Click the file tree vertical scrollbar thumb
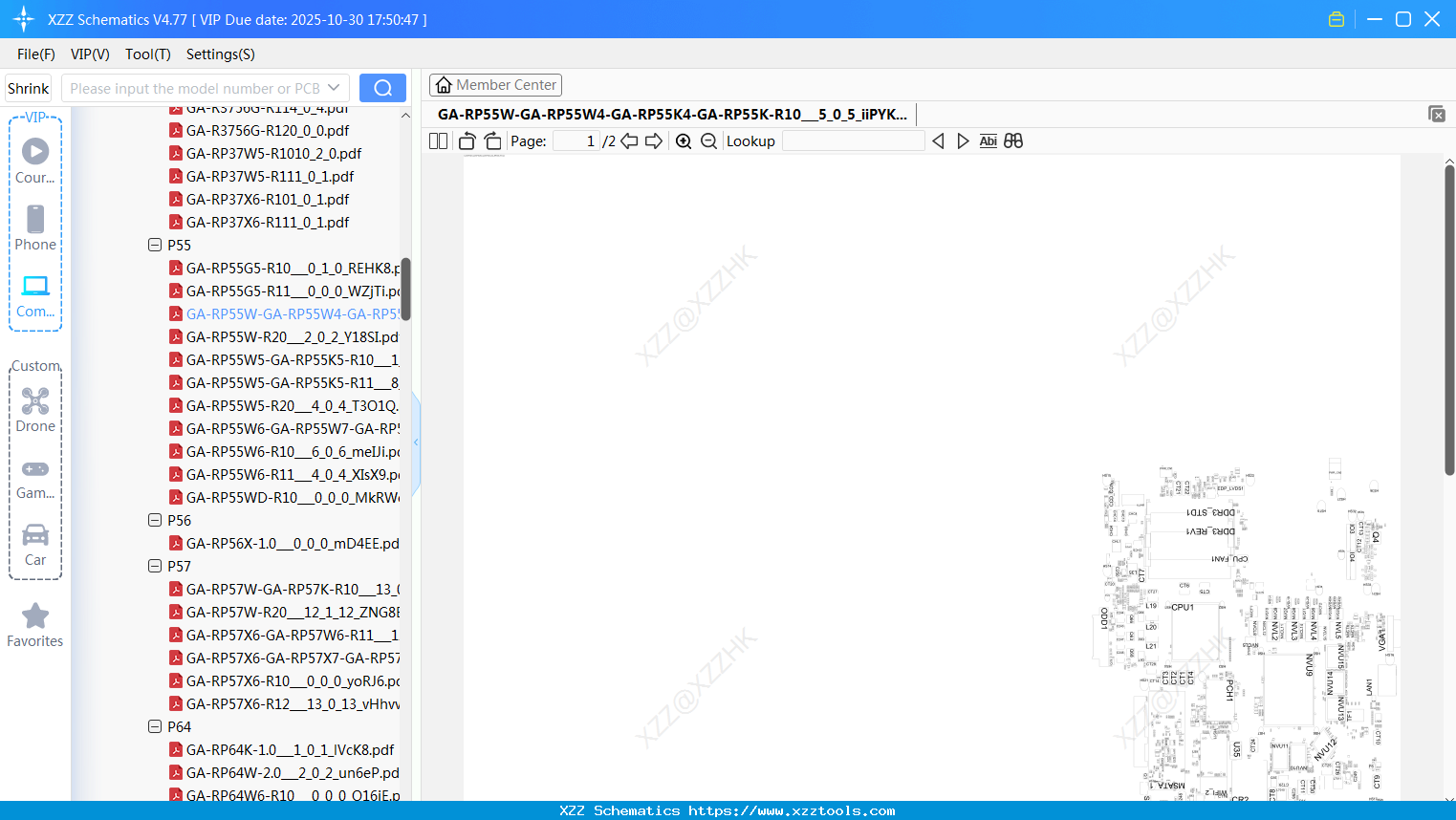Screen dimensions: 1456x820 405,289
